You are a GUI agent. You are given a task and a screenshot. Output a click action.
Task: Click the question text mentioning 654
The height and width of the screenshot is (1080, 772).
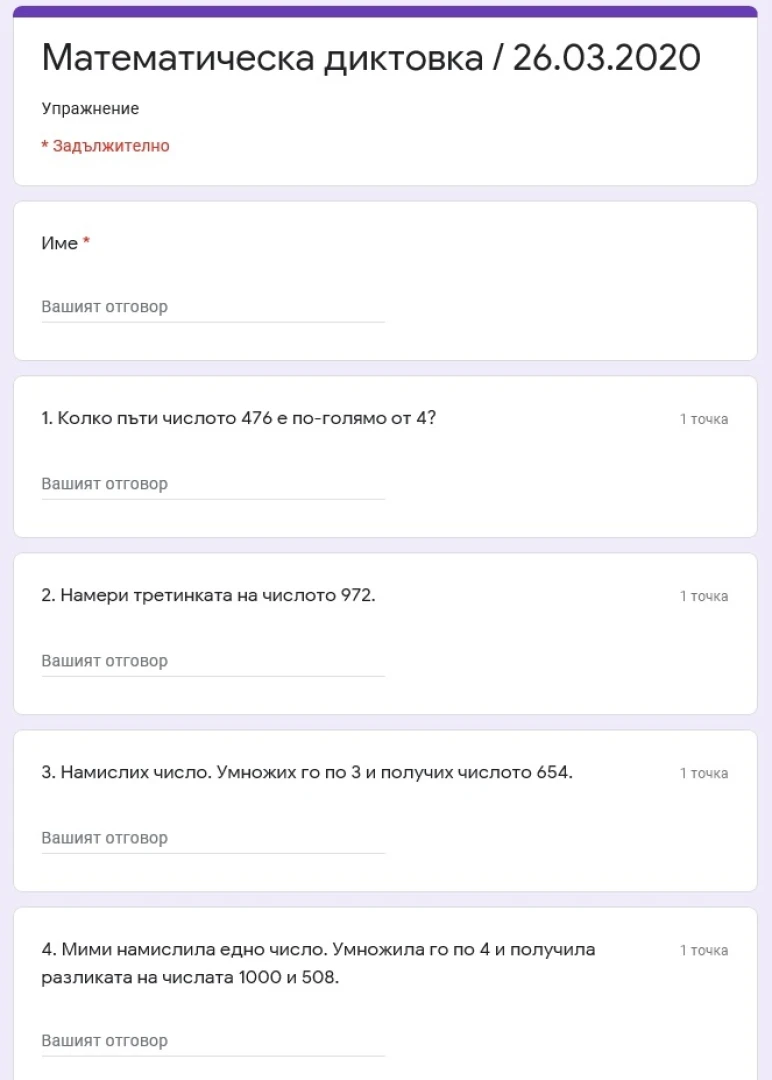click(307, 772)
